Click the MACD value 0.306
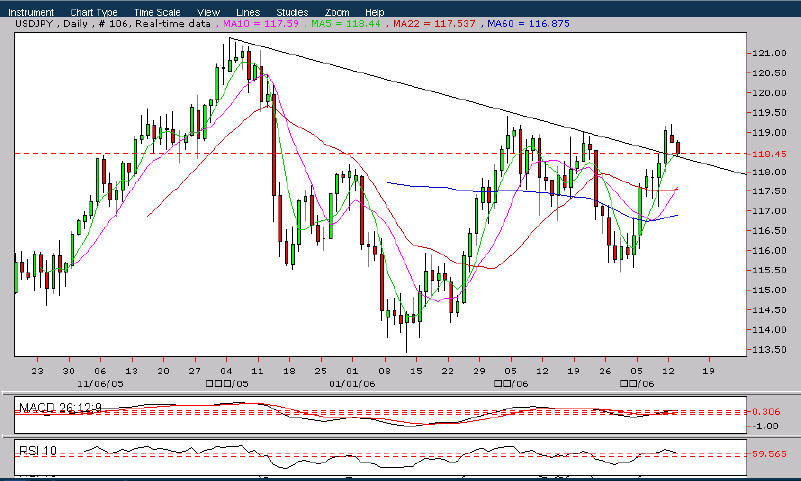The width and height of the screenshot is (801, 481). (x=766, y=412)
